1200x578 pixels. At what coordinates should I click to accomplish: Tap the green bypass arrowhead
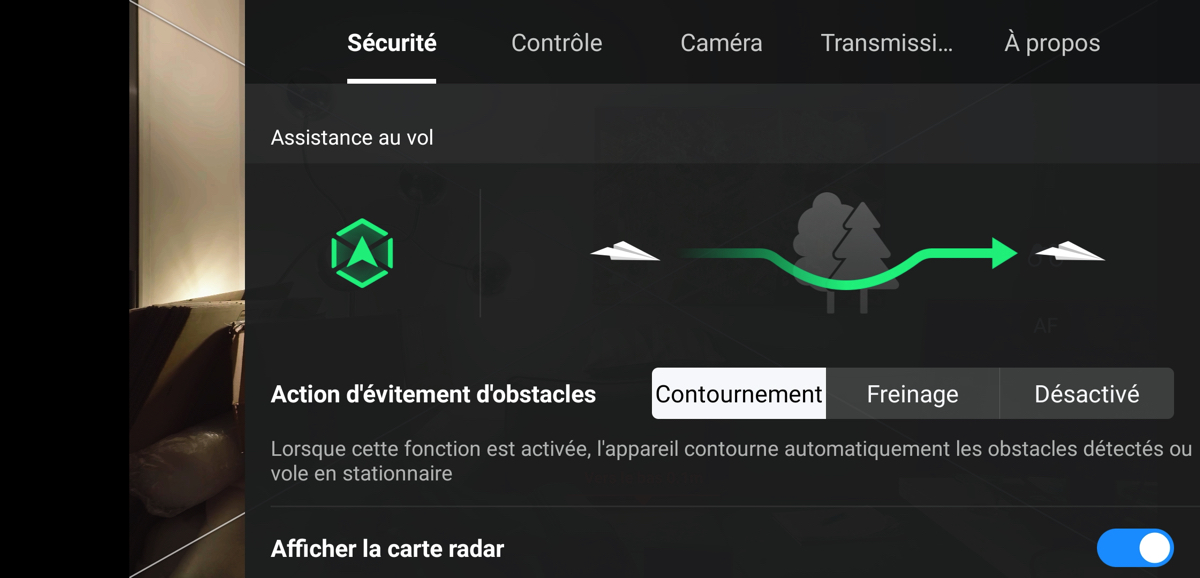pyautogui.click(x=1004, y=252)
